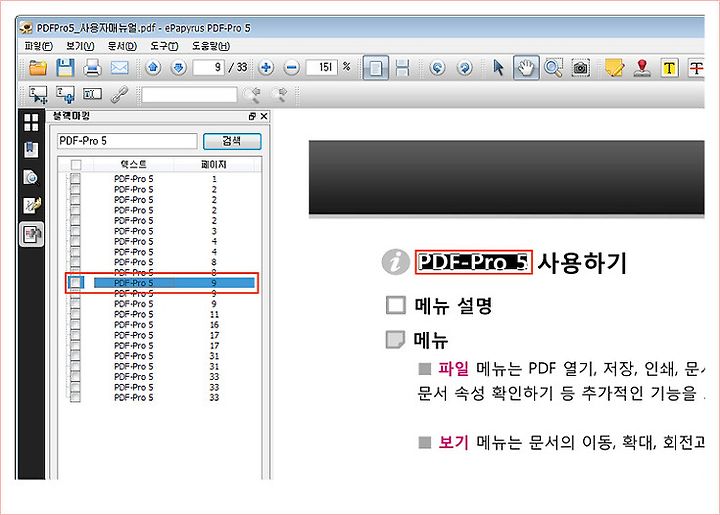This screenshot has width=720, height=515.
Task: Click the pink 보기 text in document
Action: point(453,442)
